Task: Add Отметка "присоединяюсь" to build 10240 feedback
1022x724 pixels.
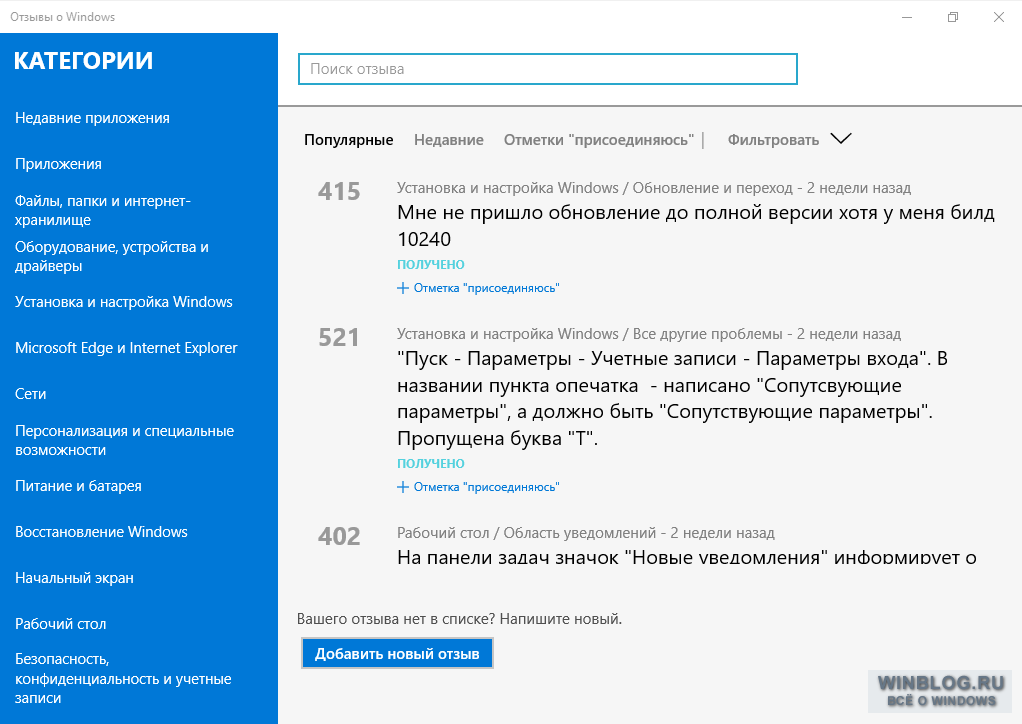Action: (x=486, y=288)
